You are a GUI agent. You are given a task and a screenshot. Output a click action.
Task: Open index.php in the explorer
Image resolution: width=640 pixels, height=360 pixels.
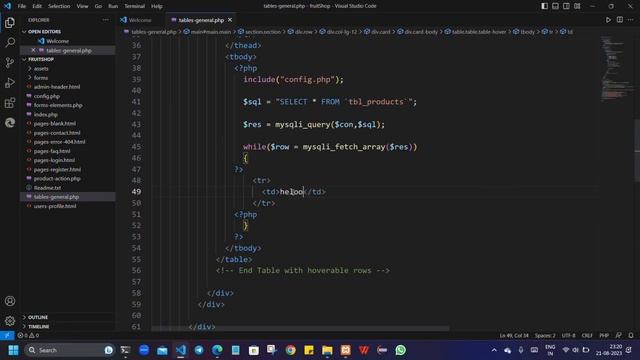[46, 114]
